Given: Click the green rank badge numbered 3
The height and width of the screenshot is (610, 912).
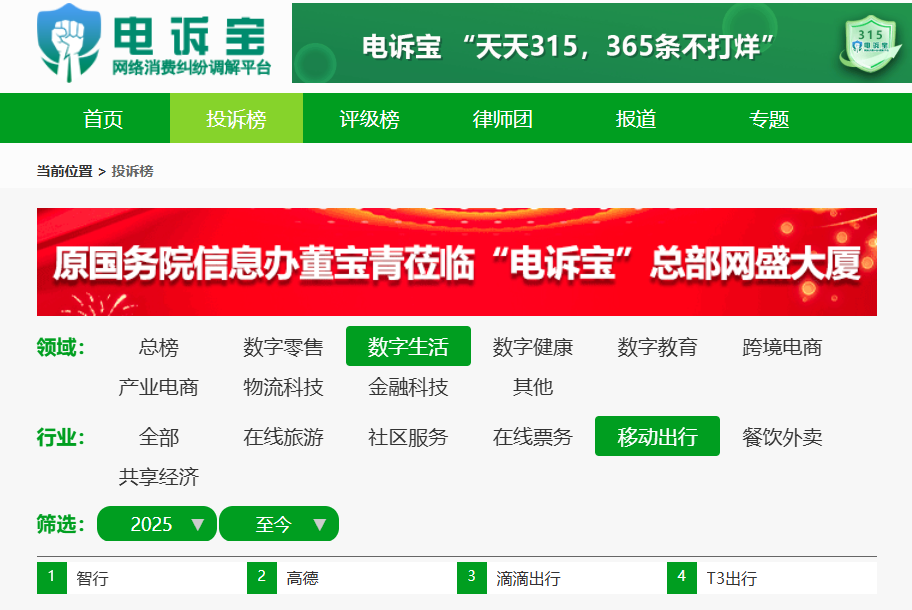Looking at the screenshot, I should point(472,577).
